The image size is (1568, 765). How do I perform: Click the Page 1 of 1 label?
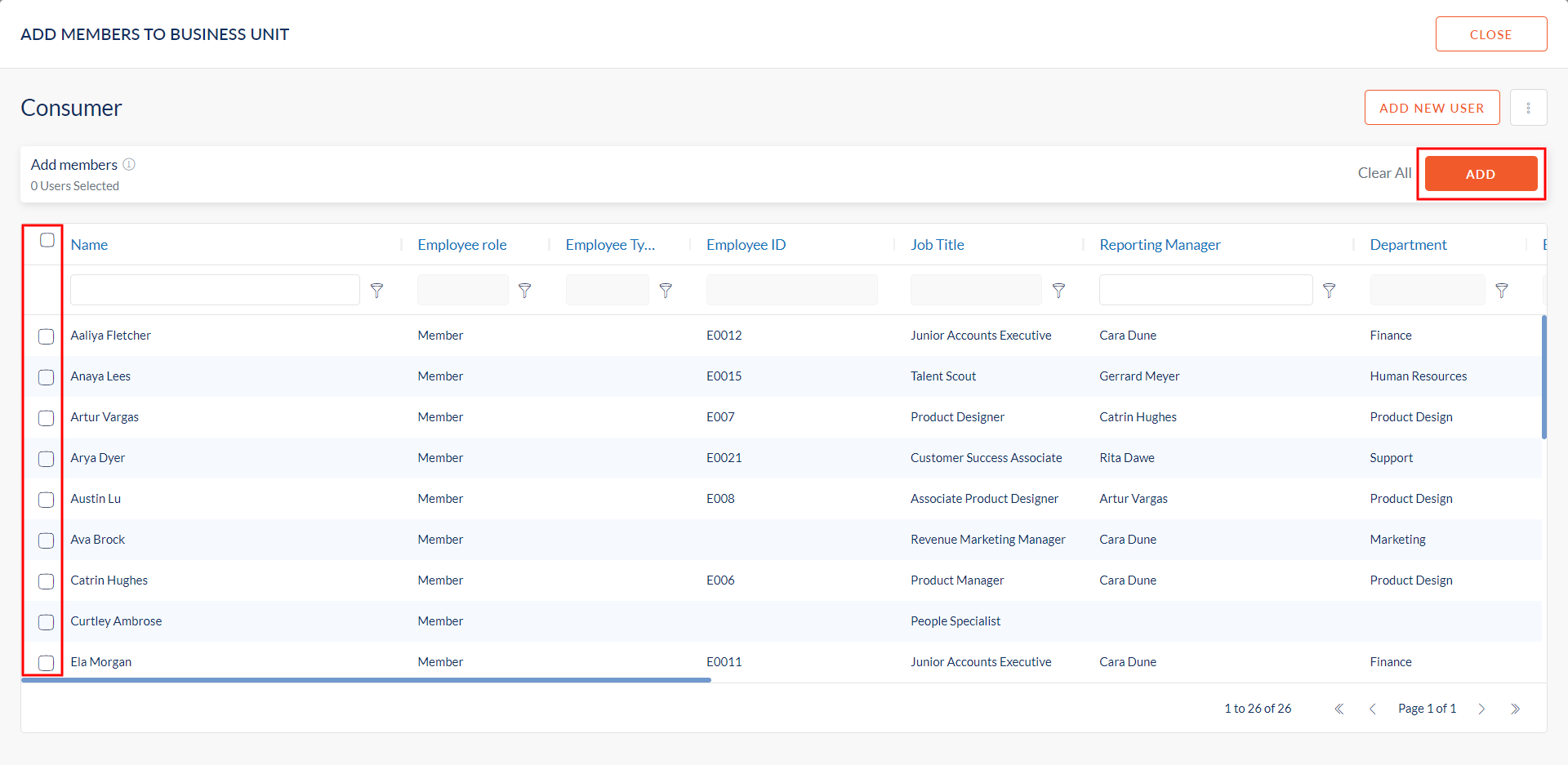click(1427, 709)
